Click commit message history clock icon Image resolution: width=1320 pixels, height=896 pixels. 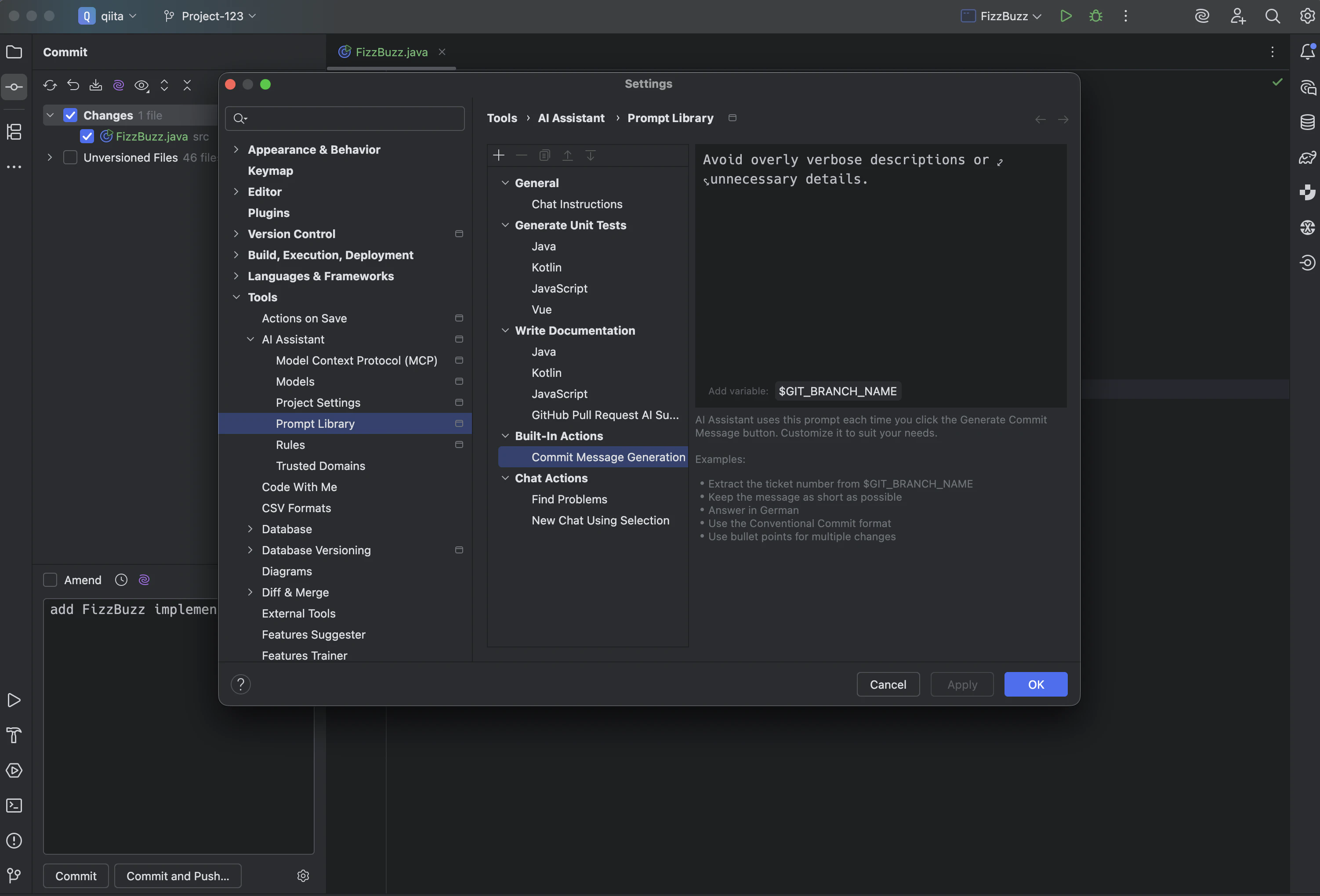121,580
